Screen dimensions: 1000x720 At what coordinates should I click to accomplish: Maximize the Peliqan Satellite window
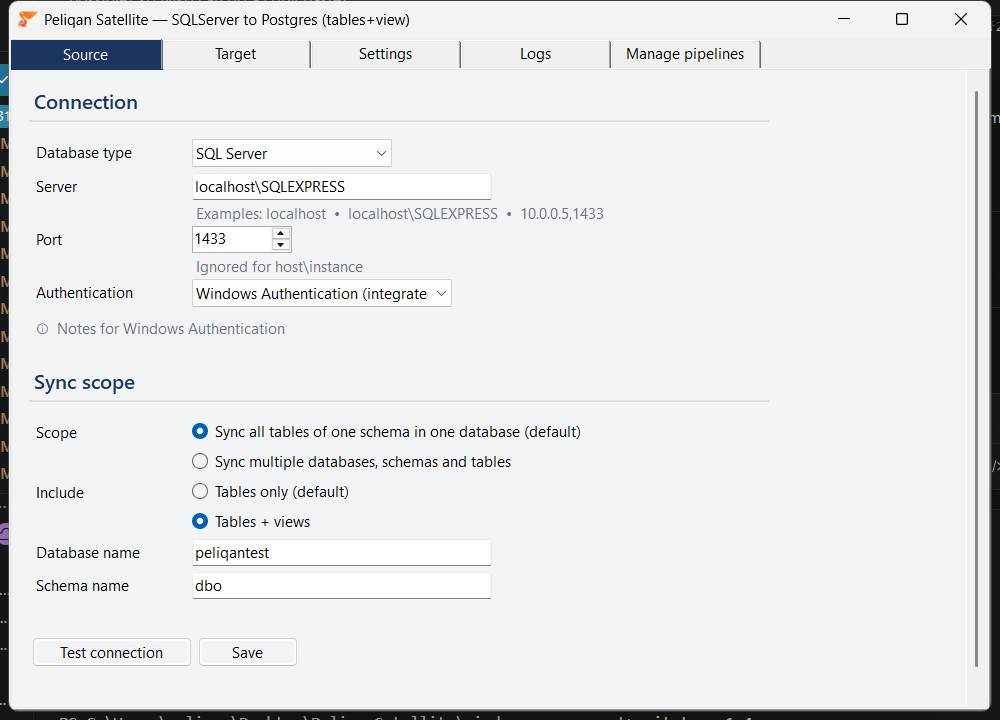click(x=902, y=19)
